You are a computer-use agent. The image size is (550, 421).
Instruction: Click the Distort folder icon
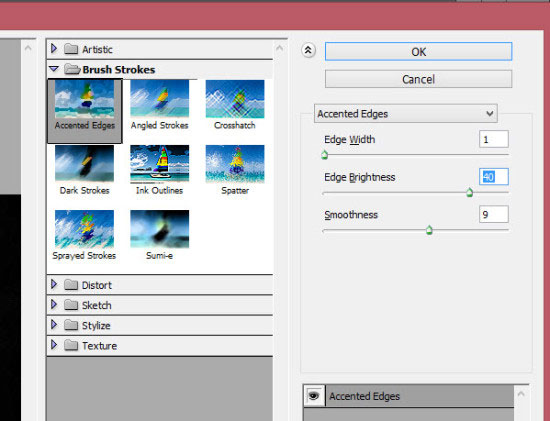(71, 285)
